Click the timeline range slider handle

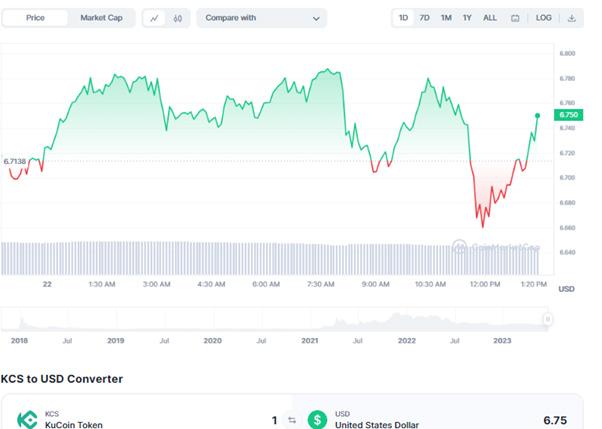click(x=547, y=319)
